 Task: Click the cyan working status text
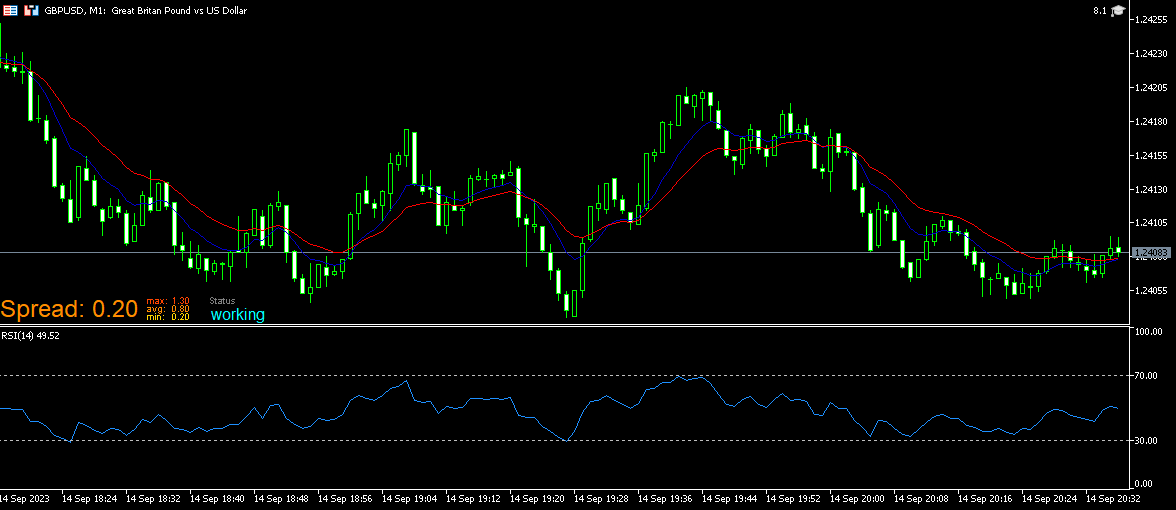[238, 315]
